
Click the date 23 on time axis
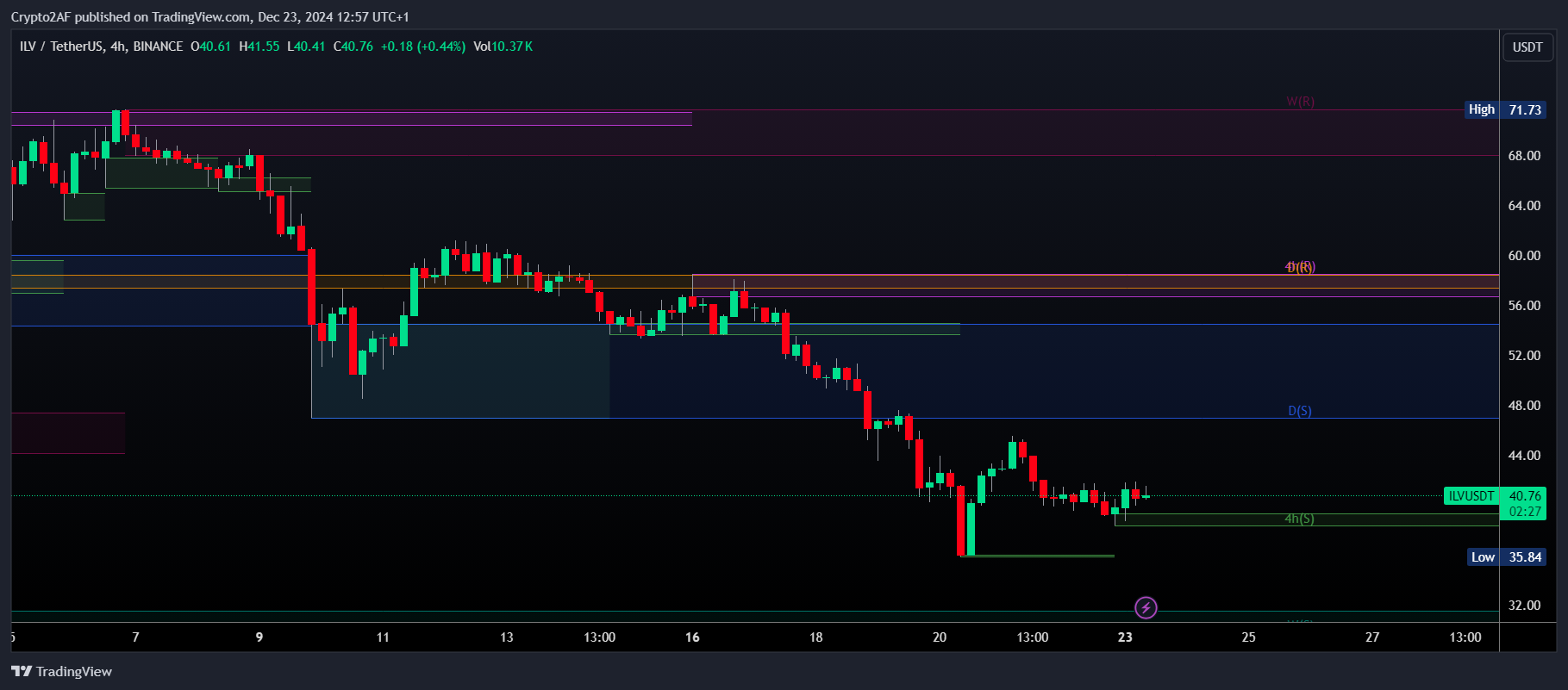(x=1125, y=637)
